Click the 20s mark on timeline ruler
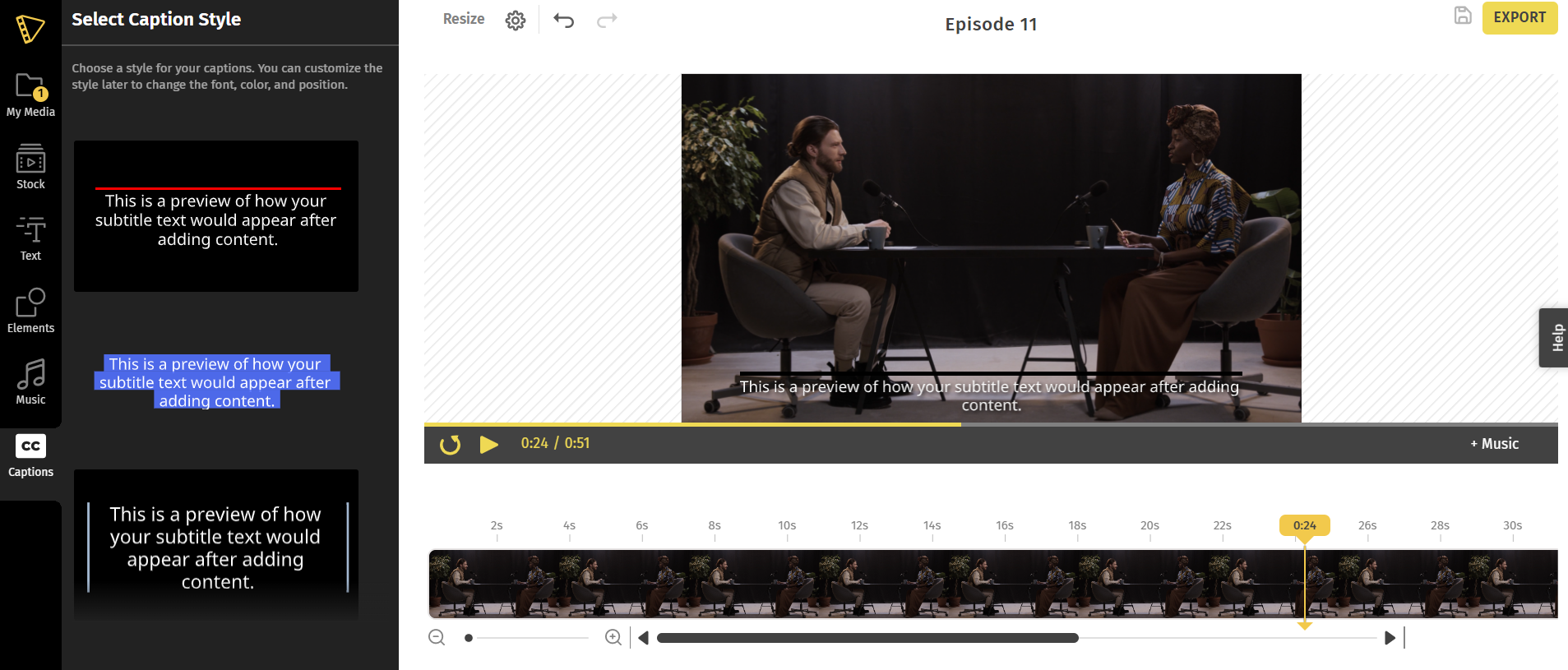The height and width of the screenshot is (670, 1568). [x=1149, y=525]
